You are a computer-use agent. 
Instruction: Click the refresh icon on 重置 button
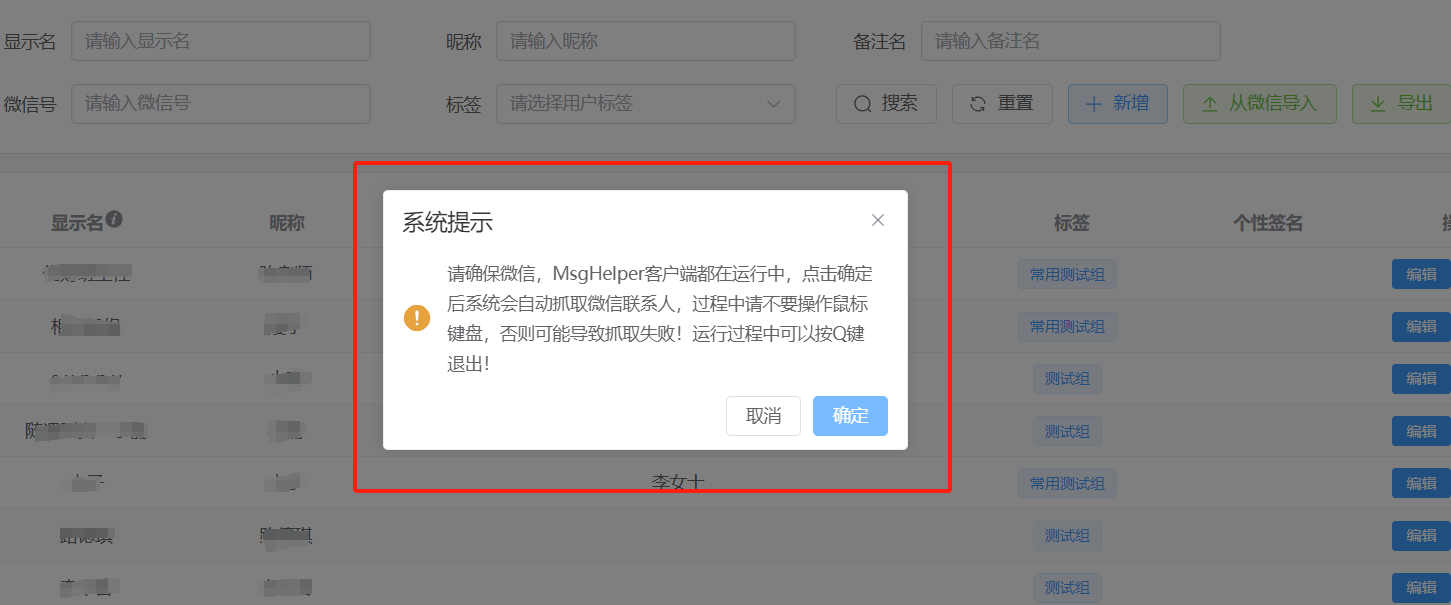977,103
